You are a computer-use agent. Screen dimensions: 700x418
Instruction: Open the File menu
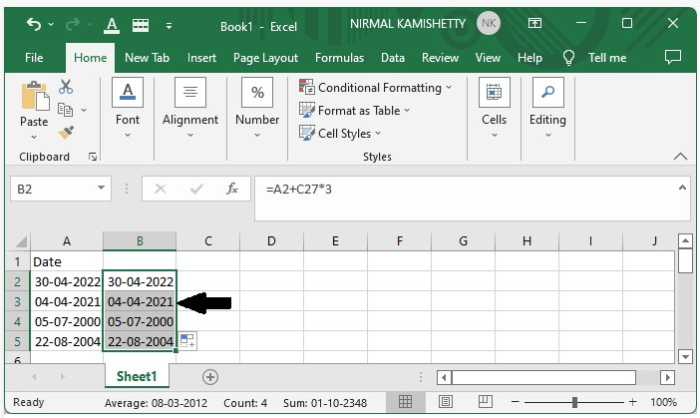[33, 58]
